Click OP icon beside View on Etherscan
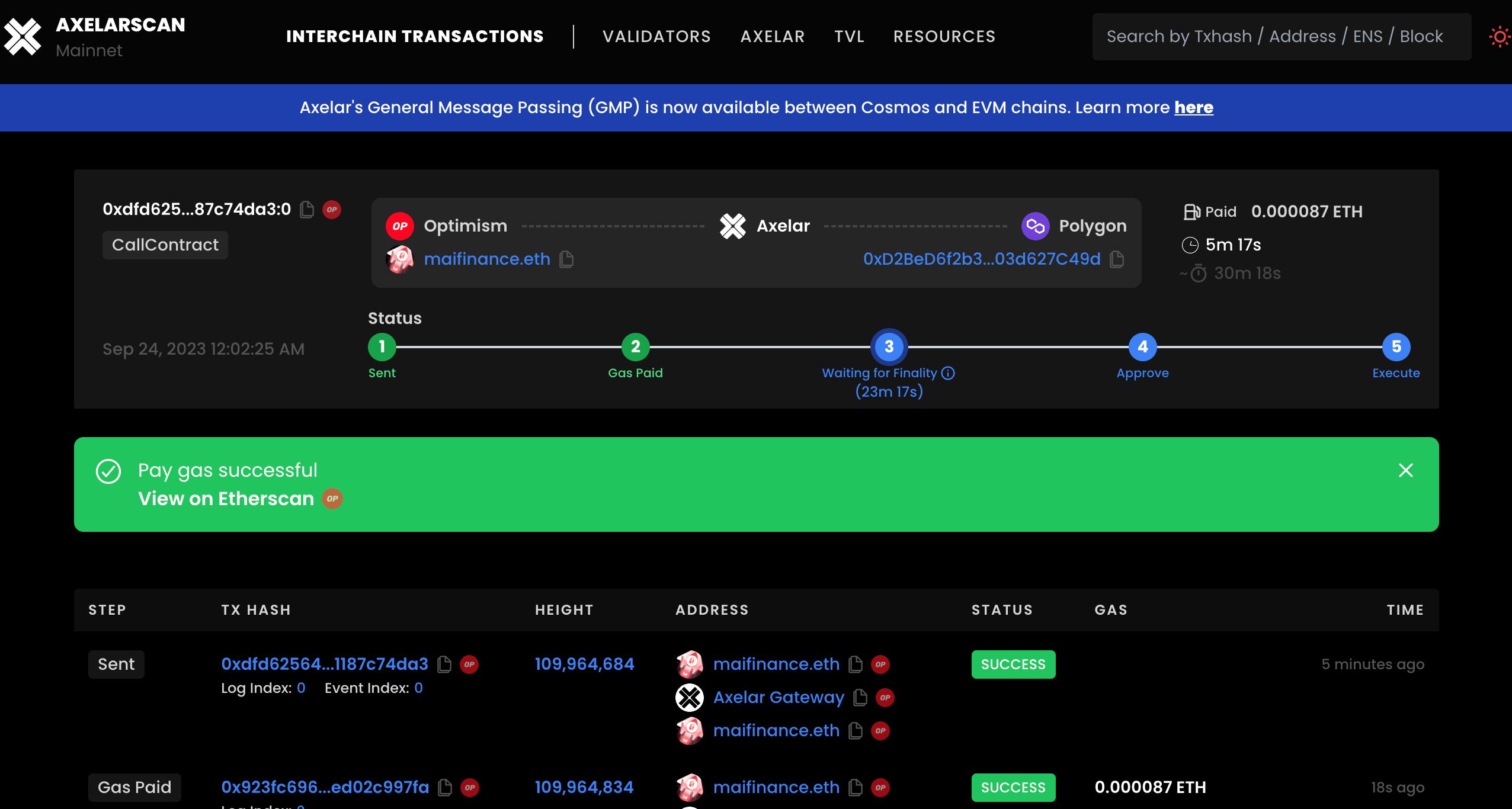 click(x=332, y=499)
